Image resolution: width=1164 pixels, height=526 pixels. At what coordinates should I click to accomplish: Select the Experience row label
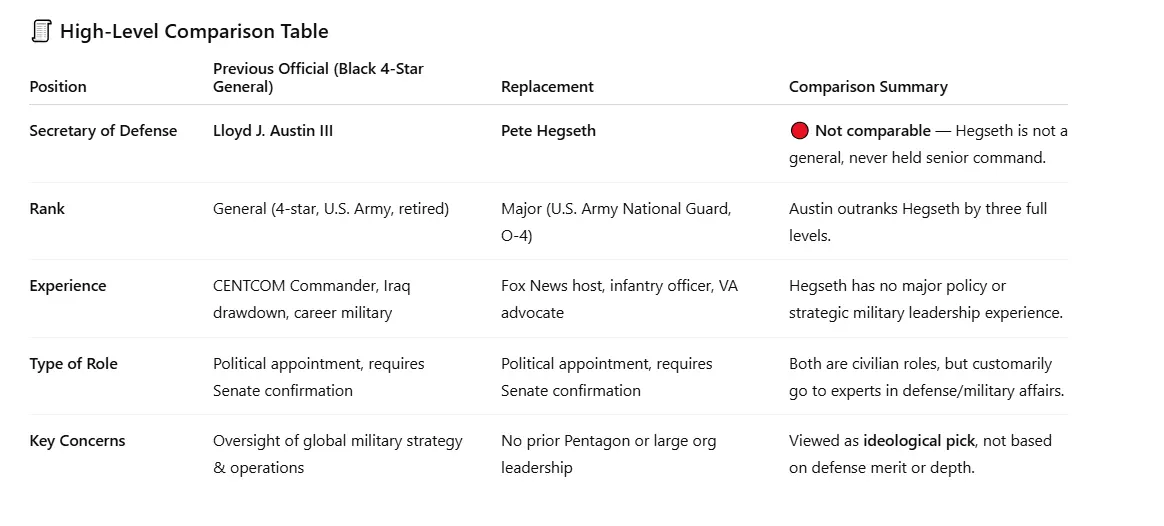pyautogui.click(x=68, y=286)
